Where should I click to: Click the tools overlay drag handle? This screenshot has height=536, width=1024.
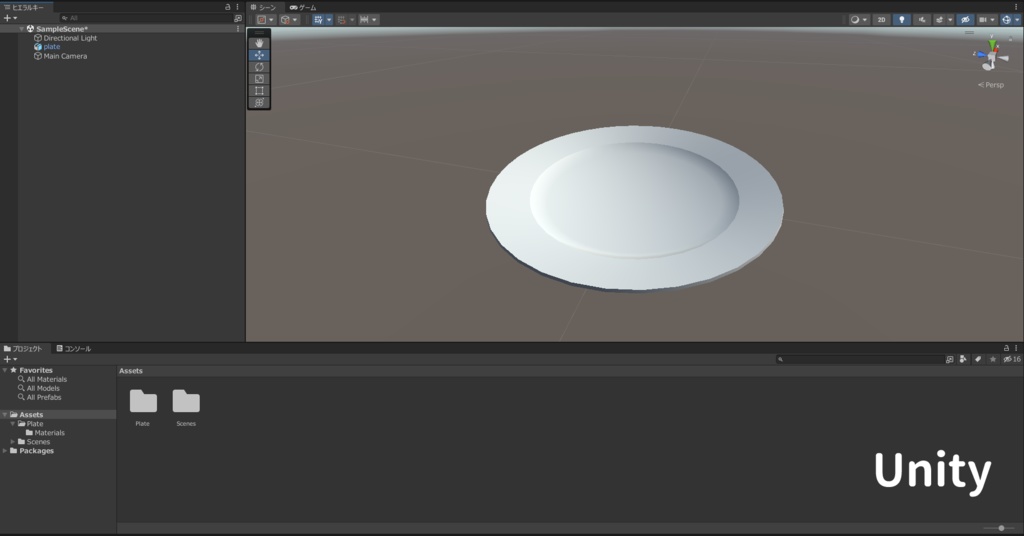point(259,32)
